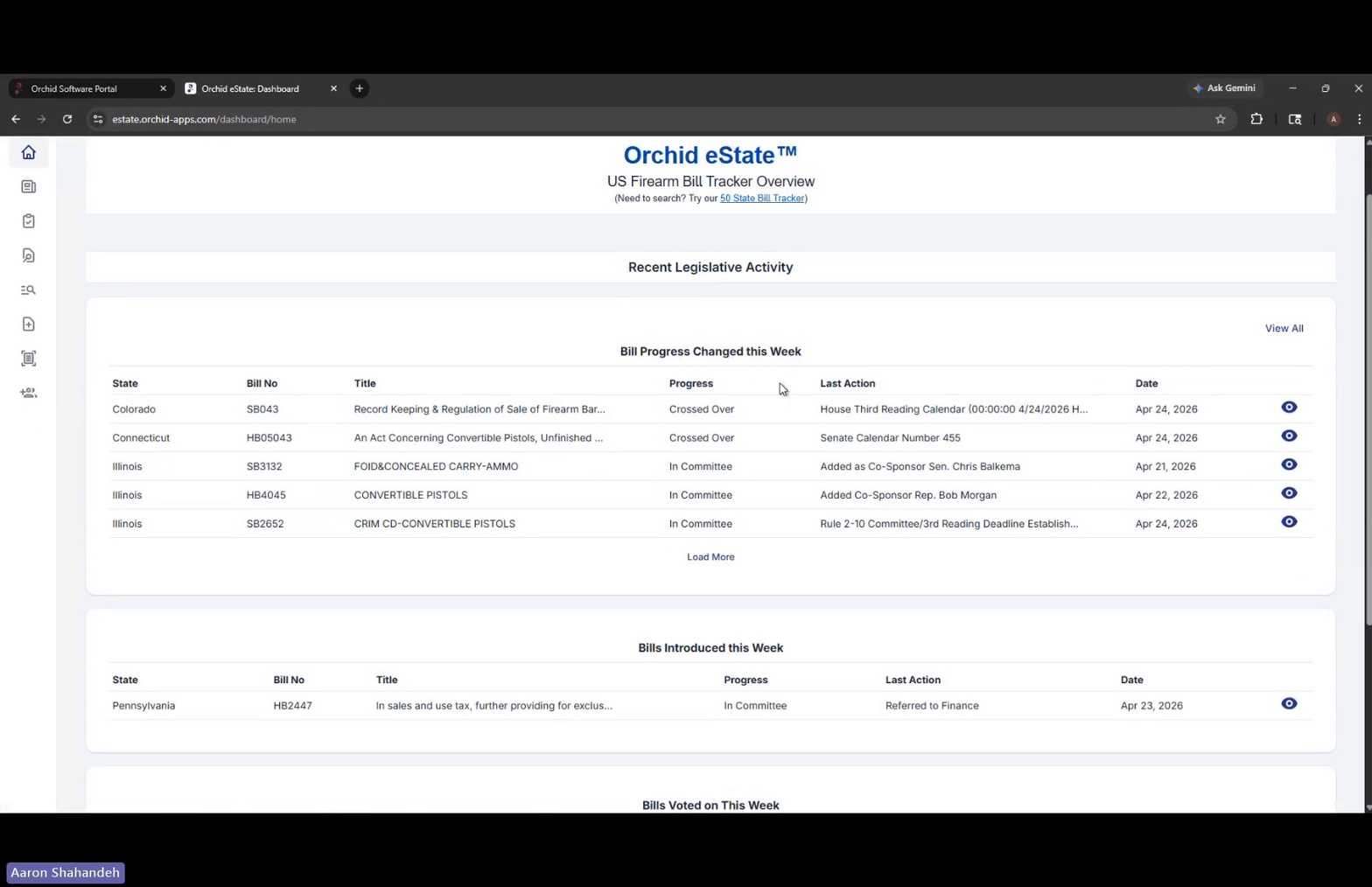Open the browser extensions puzzle icon
The image size is (1372, 887).
pos(1256,119)
